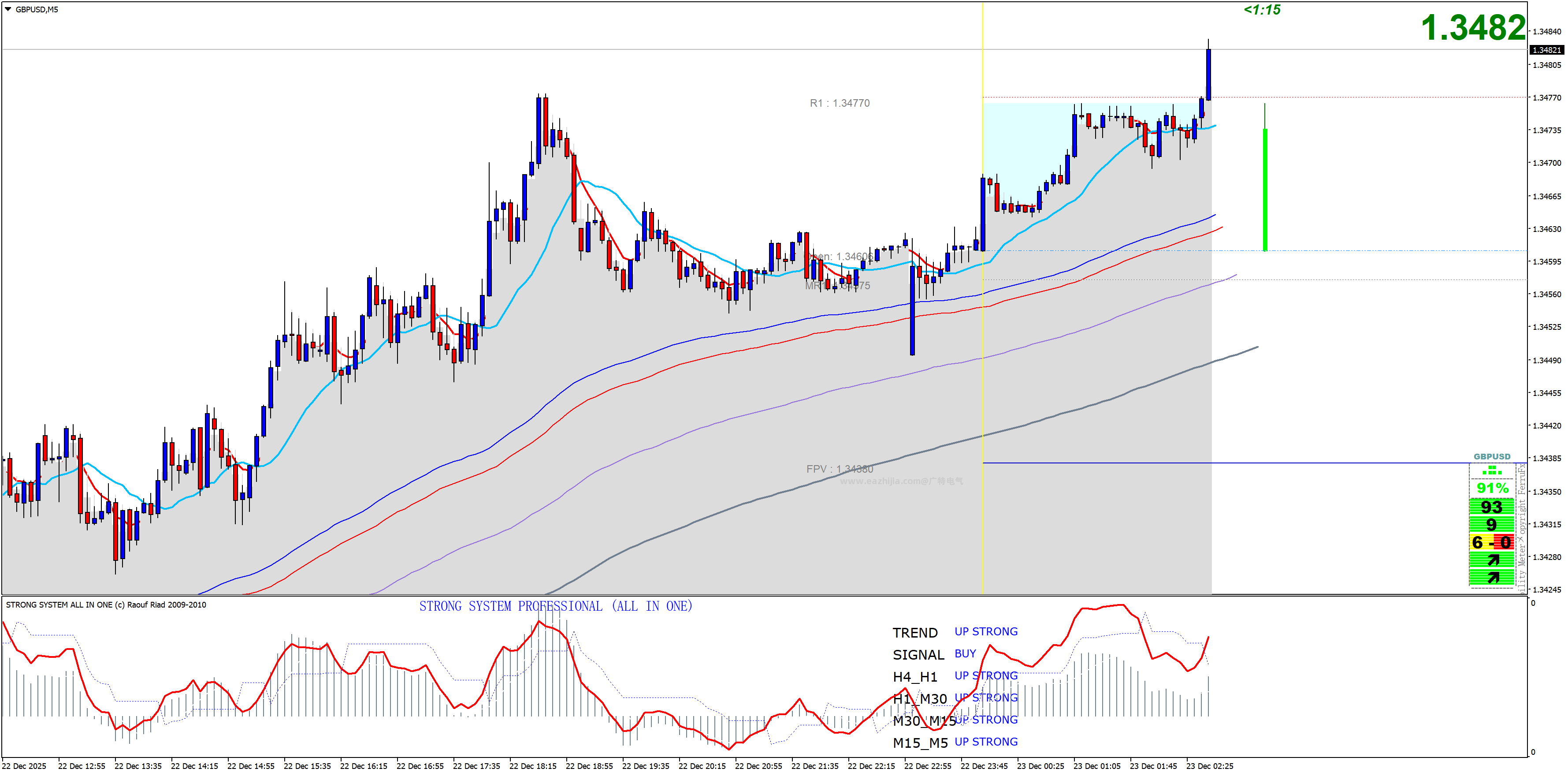Click the M15_M5 timeframe label

point(920,743)
